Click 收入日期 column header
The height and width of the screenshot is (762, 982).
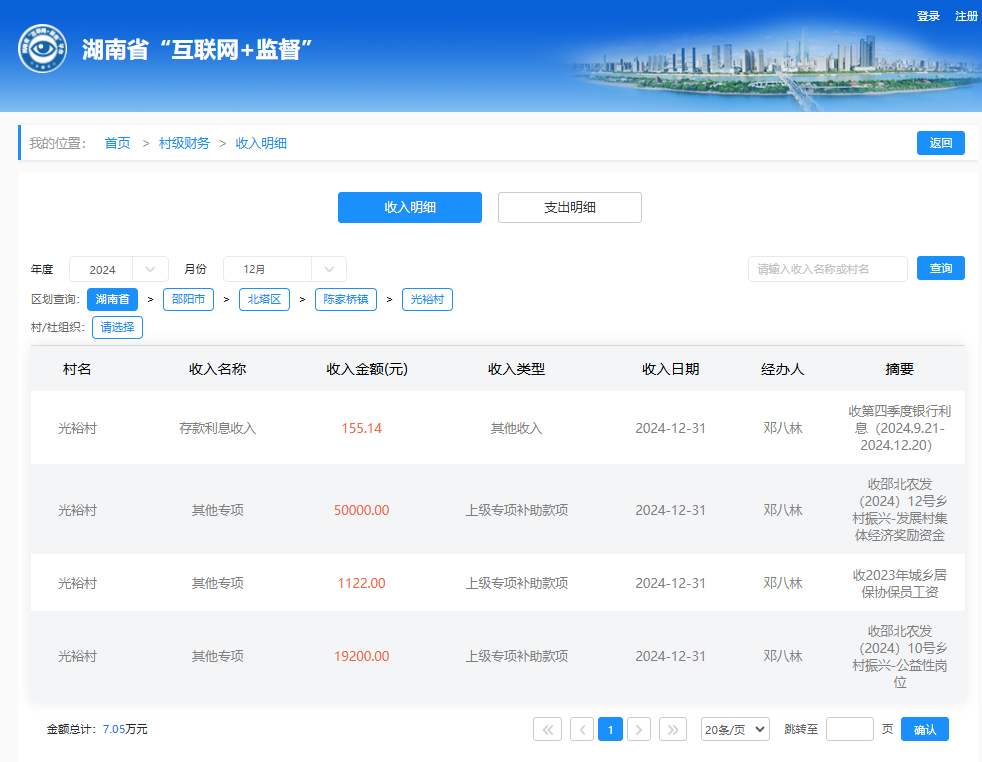(x=671, y=369)
